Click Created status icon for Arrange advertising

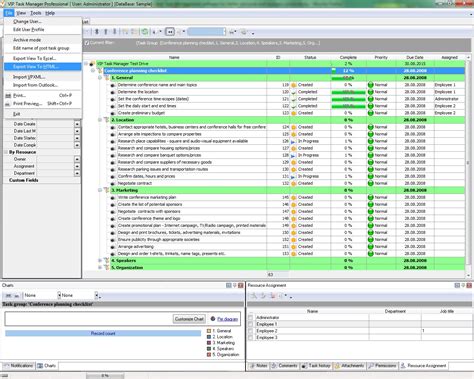[294, 247]
